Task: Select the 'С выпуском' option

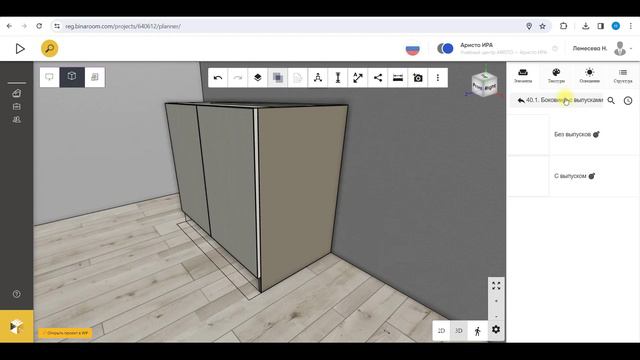Action: click(x=572, y=176)
